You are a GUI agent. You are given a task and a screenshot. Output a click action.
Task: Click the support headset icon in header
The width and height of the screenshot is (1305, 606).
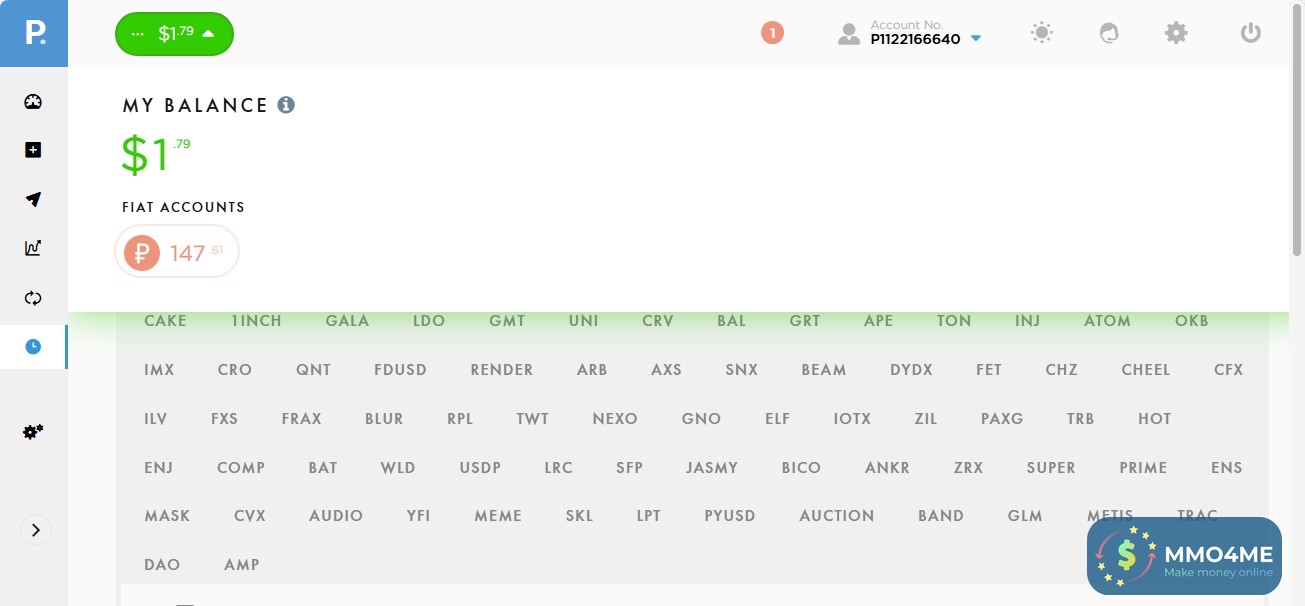click(x=1109, y=34)
